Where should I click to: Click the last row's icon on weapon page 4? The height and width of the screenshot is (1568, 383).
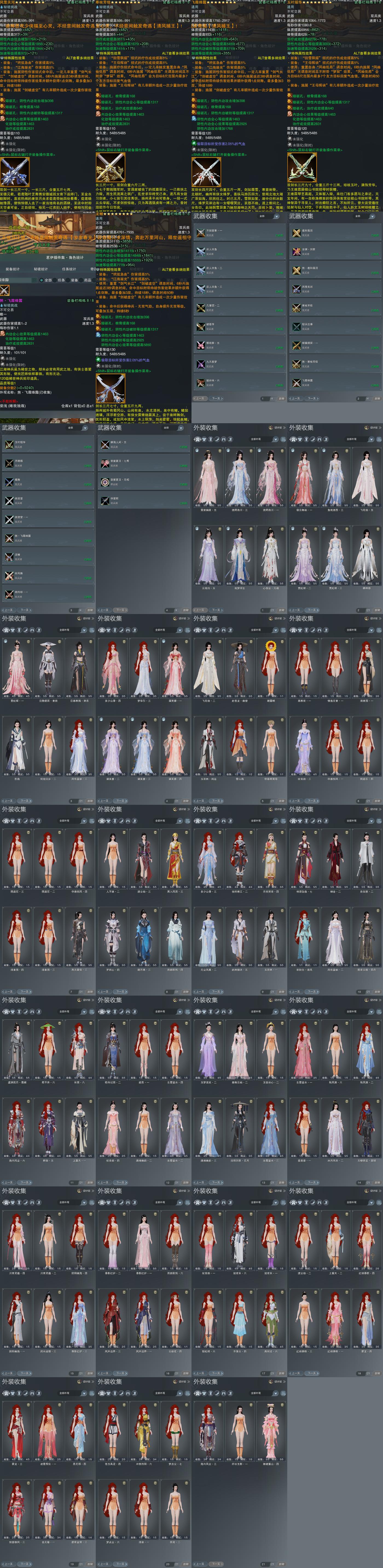105,500
